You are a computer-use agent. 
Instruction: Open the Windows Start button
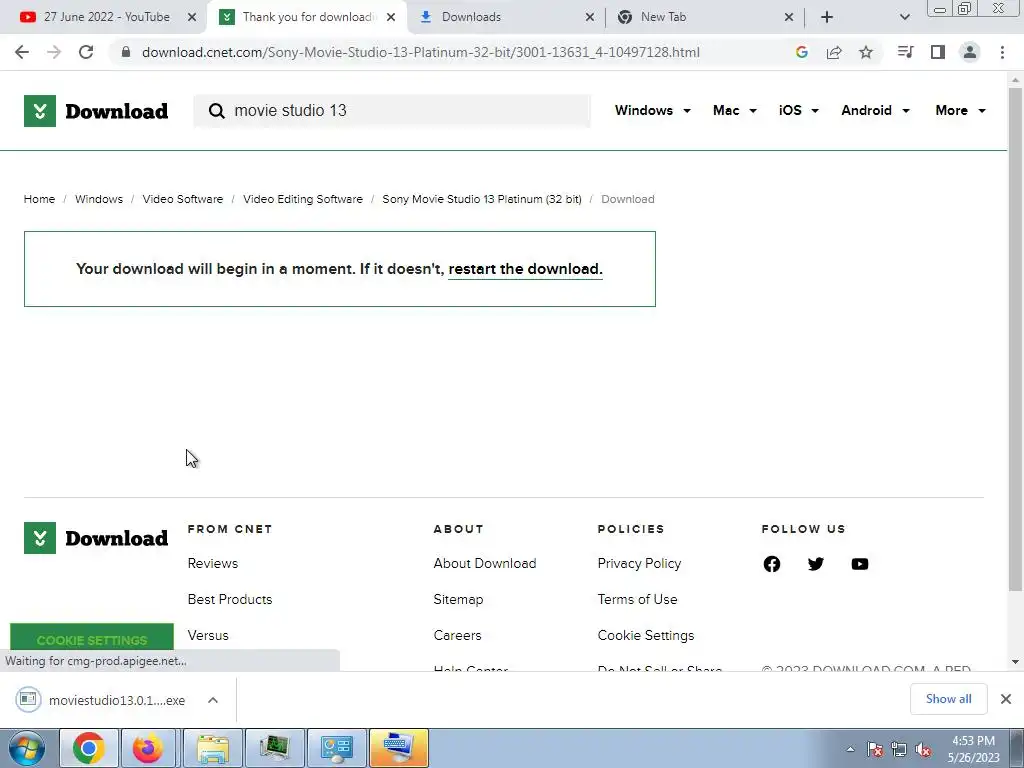[27, 748]
